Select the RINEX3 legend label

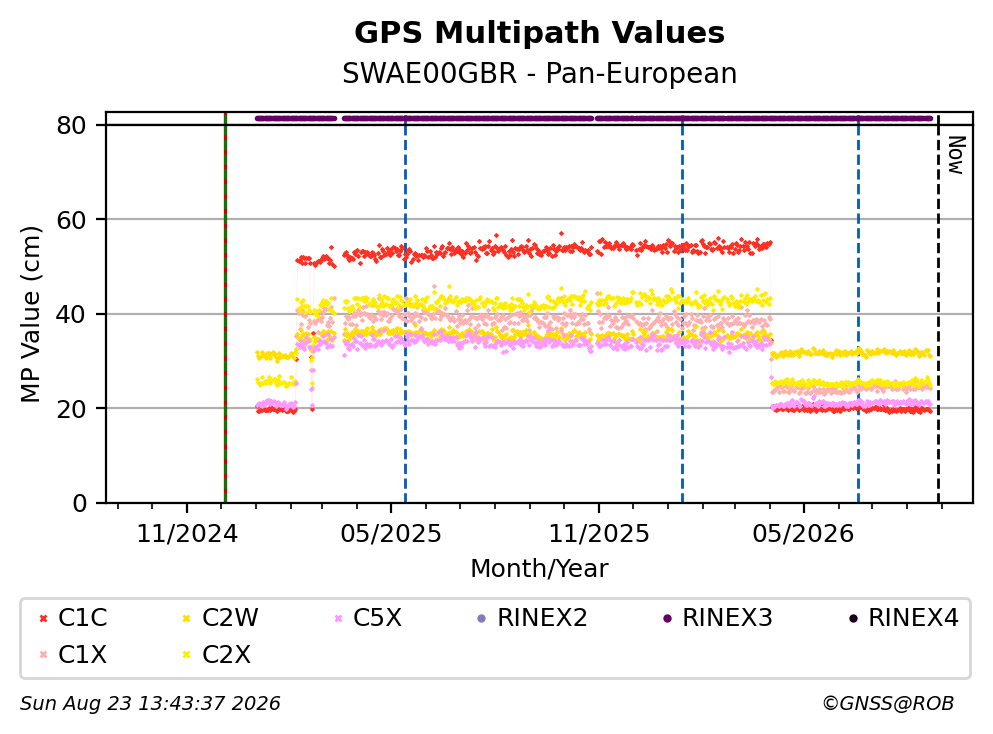pyautogui.click(x=727, y=617)
